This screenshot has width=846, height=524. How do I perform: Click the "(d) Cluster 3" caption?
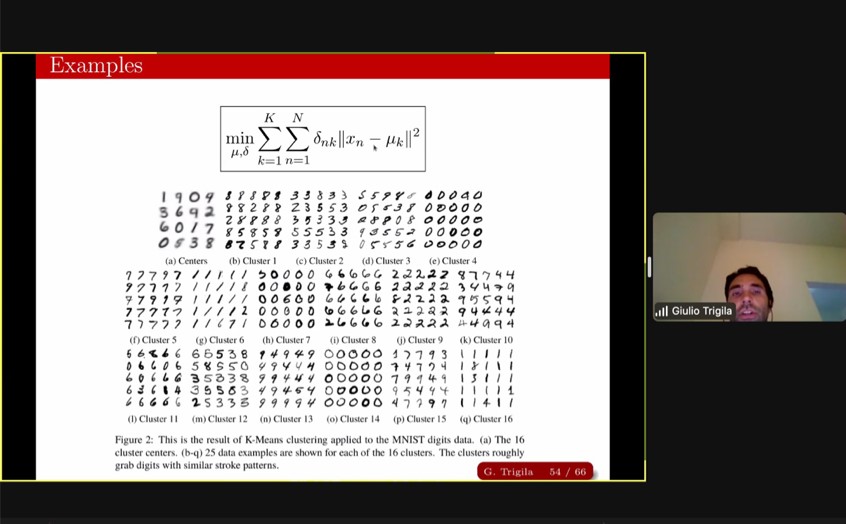click(x=386, y=261)
